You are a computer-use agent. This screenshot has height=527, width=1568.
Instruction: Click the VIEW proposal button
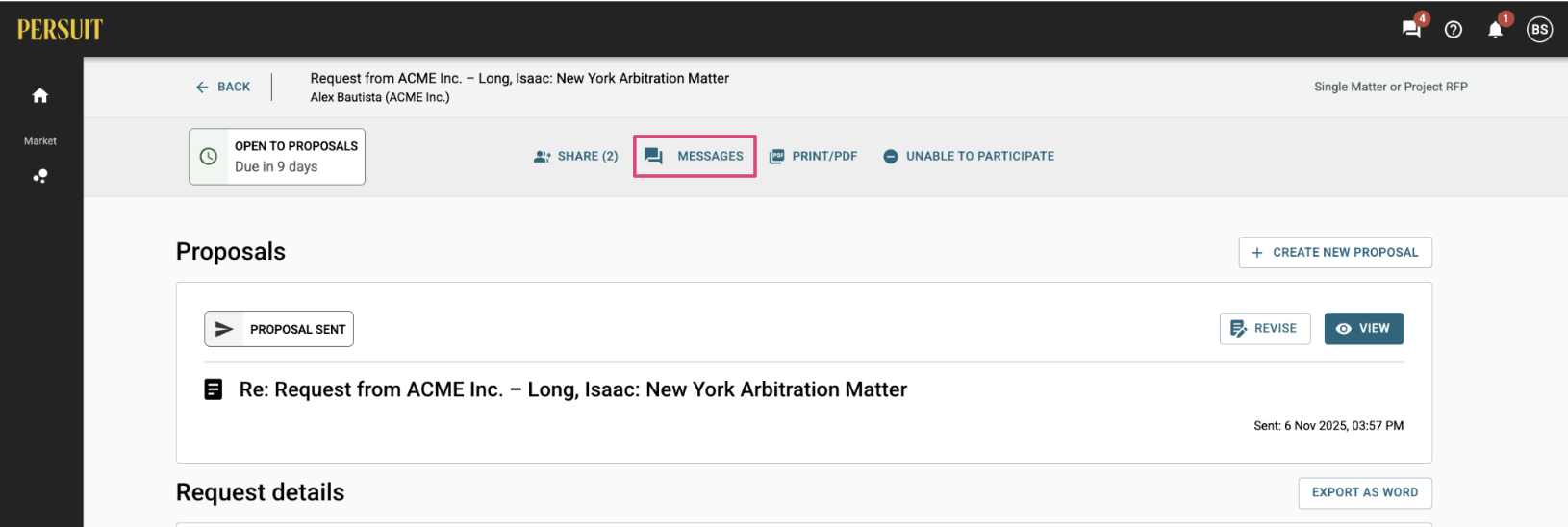coord(1364,328)
